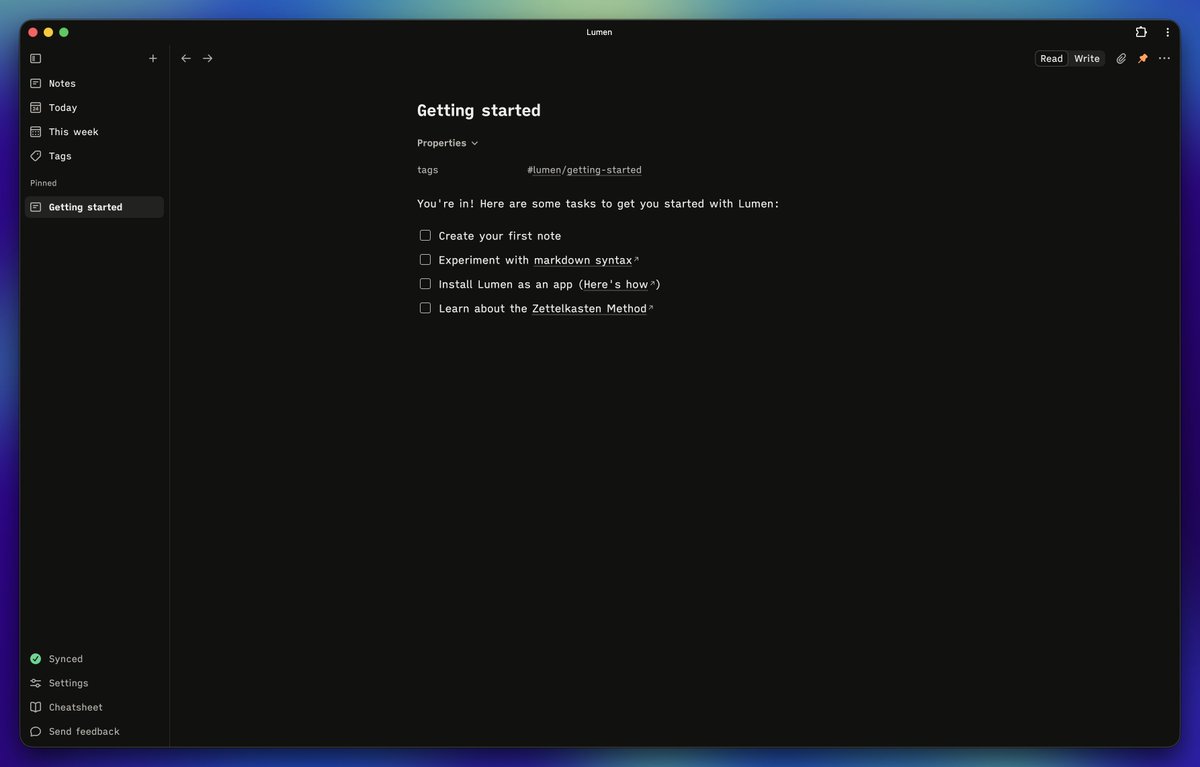Switch to Read mode
This screenshot has height=767, width=1200.
pos(1051,59)
